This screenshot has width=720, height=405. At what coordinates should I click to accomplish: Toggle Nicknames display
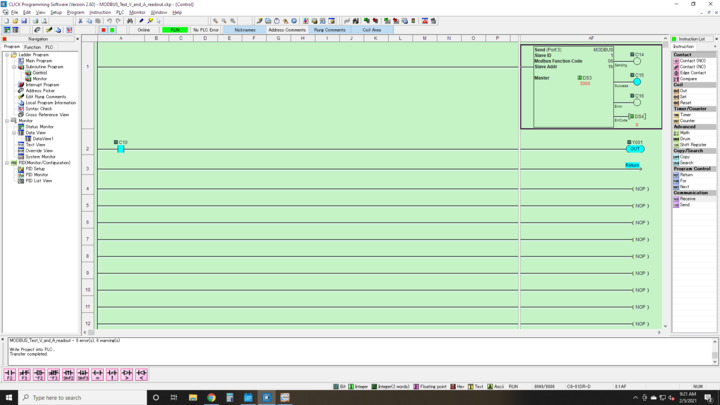(x=245, y=30)
